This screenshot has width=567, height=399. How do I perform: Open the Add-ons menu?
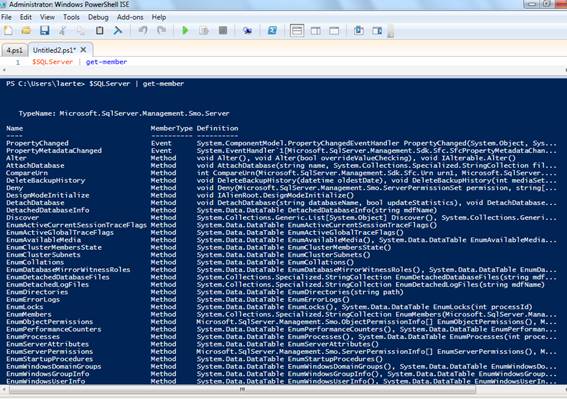tap(130, 17)
